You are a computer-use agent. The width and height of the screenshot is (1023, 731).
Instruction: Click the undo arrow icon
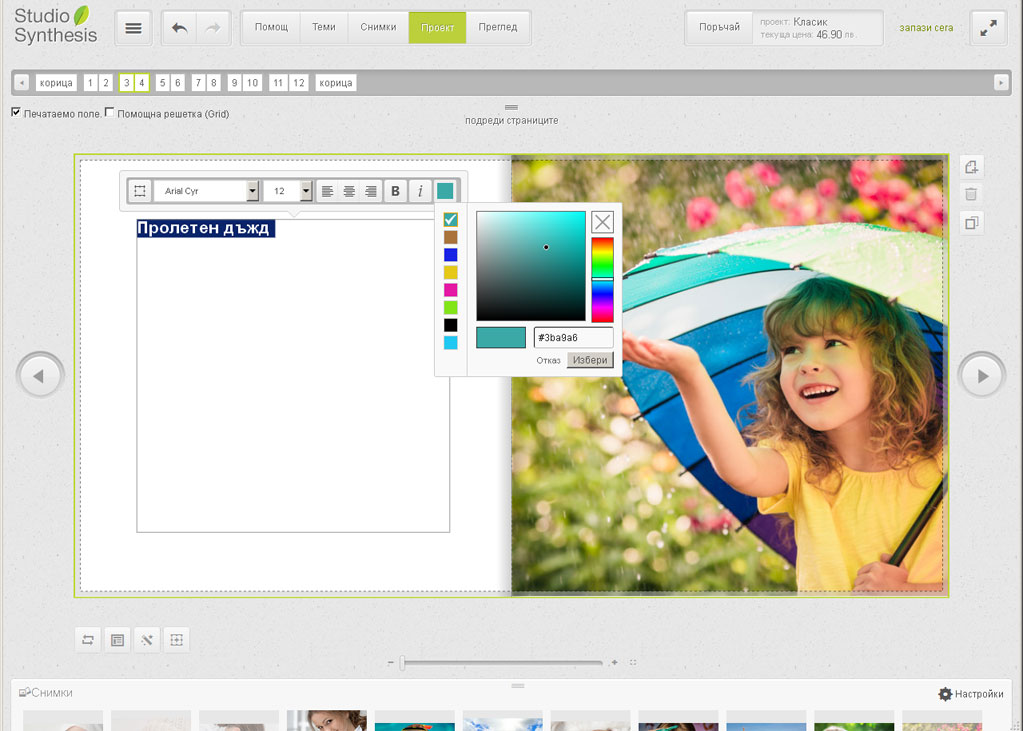click(180, 28)
